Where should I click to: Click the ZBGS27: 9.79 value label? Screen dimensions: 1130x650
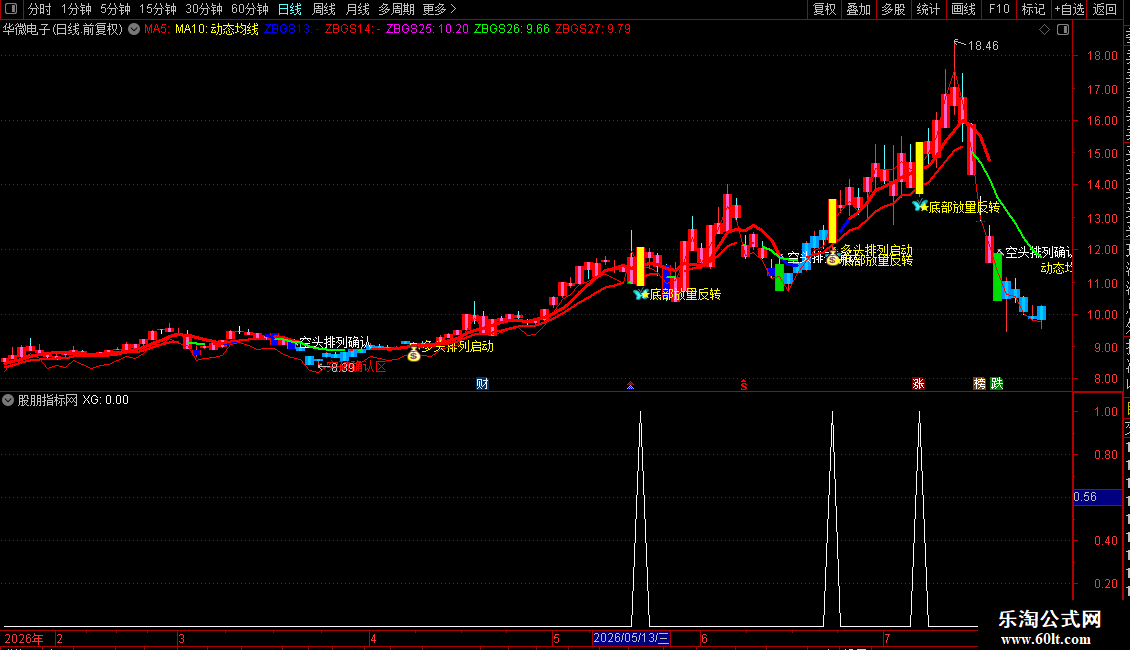[x=593, y=30]
